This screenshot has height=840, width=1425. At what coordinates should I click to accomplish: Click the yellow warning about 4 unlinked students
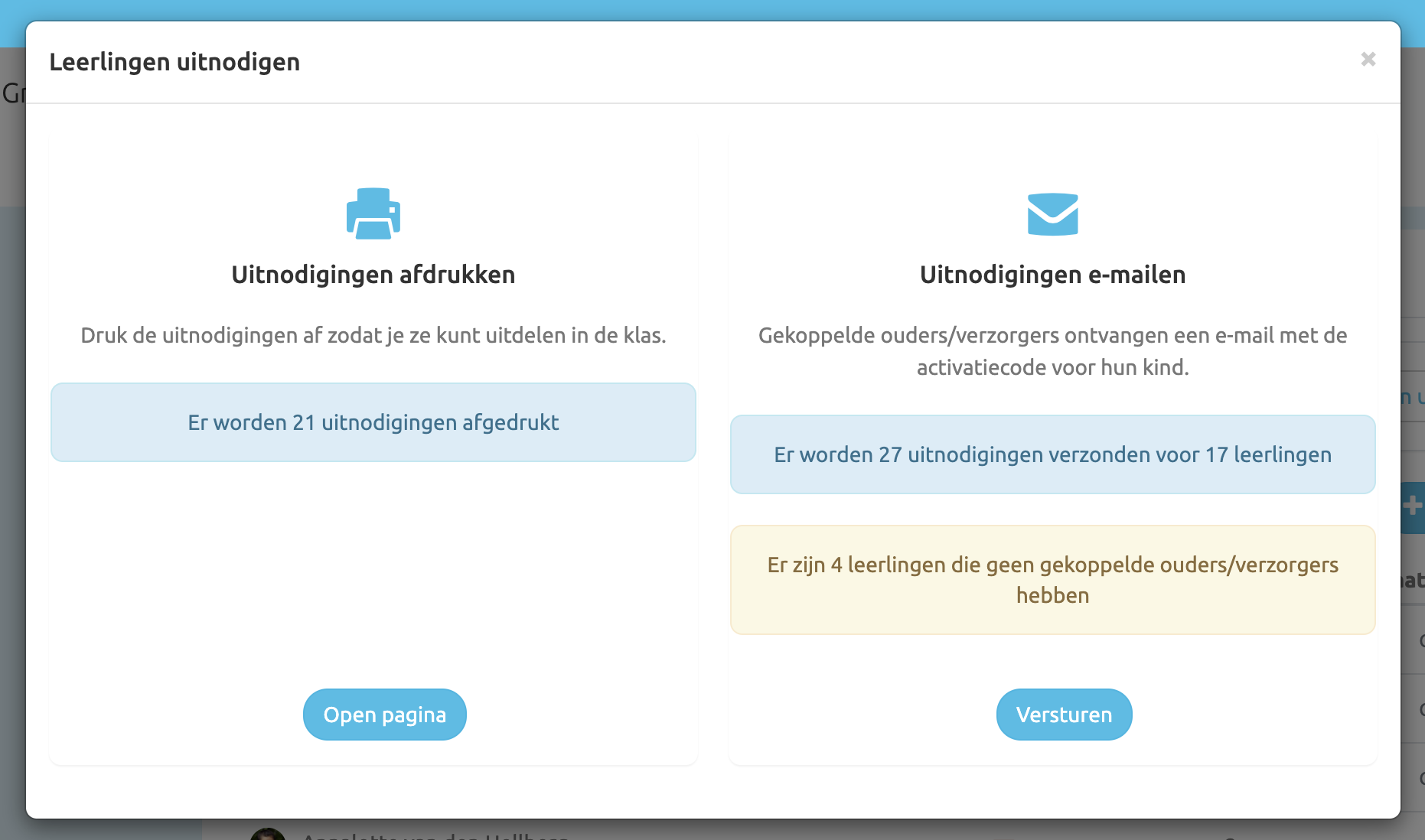[1052, 579]
